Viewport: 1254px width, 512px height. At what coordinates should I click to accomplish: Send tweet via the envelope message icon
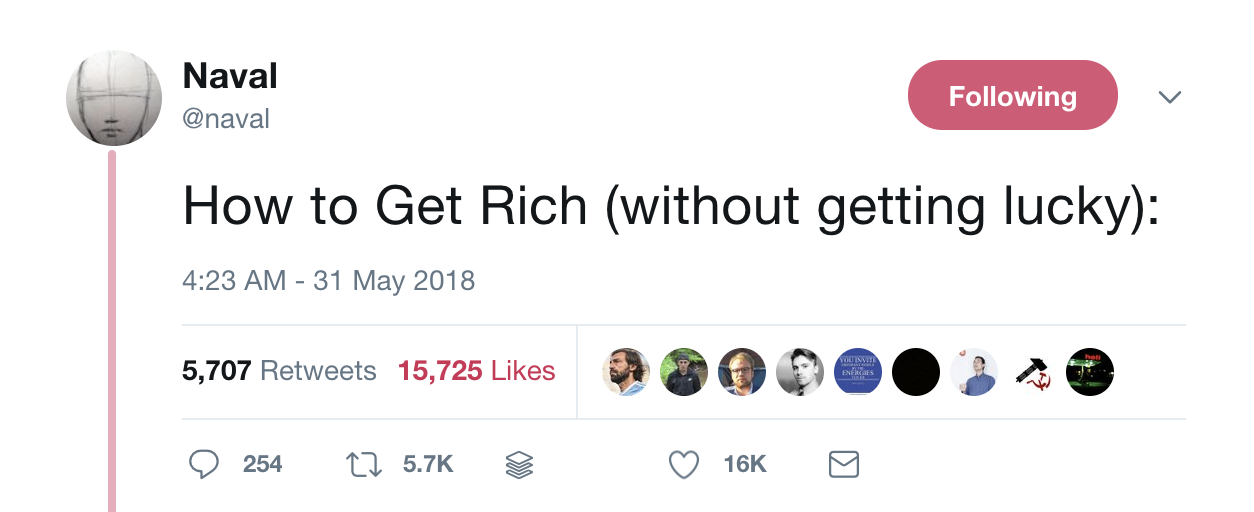(x=844, y=464)
